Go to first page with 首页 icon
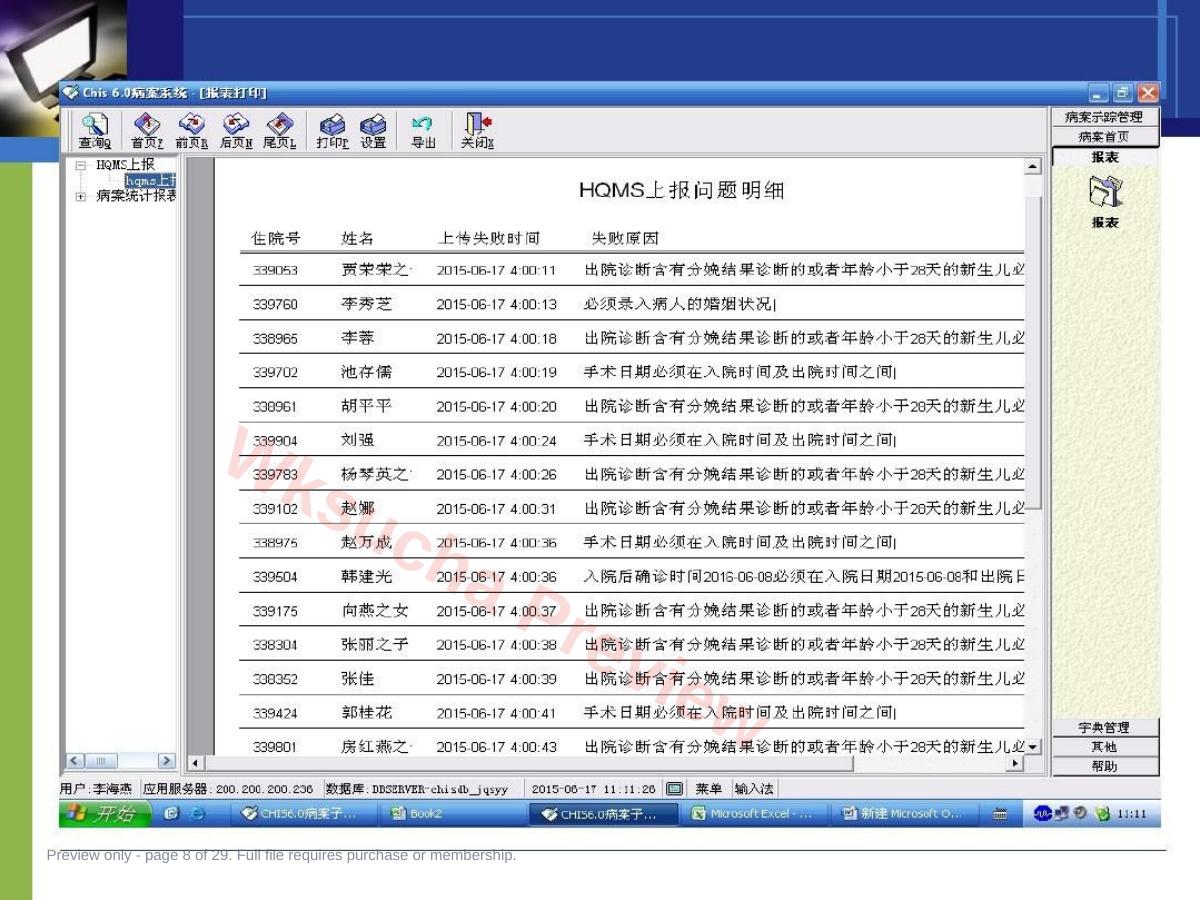1200x900 pixels. tap(146, 131)
